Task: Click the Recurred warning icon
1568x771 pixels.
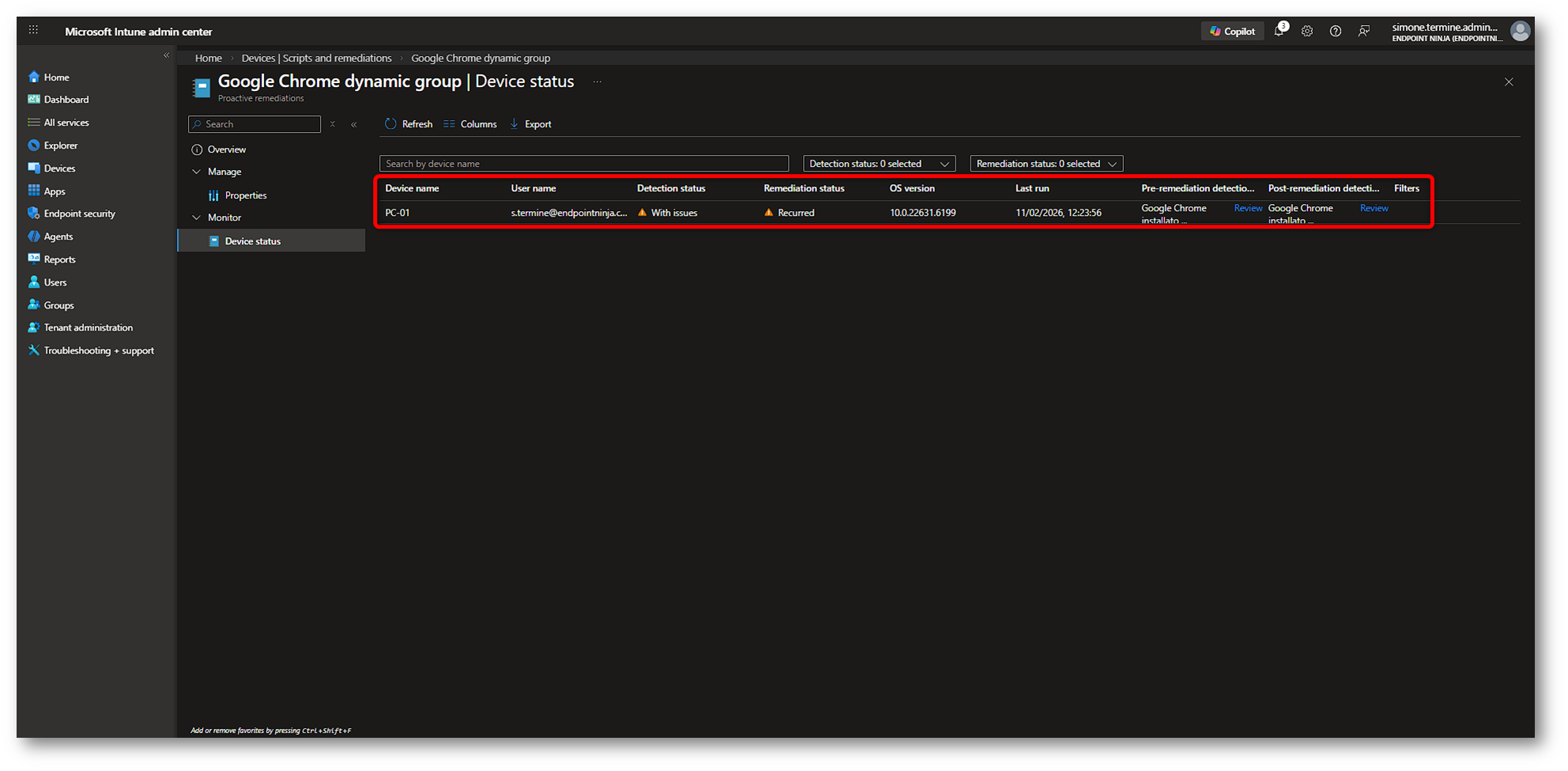Action: [x=769, y=213]
